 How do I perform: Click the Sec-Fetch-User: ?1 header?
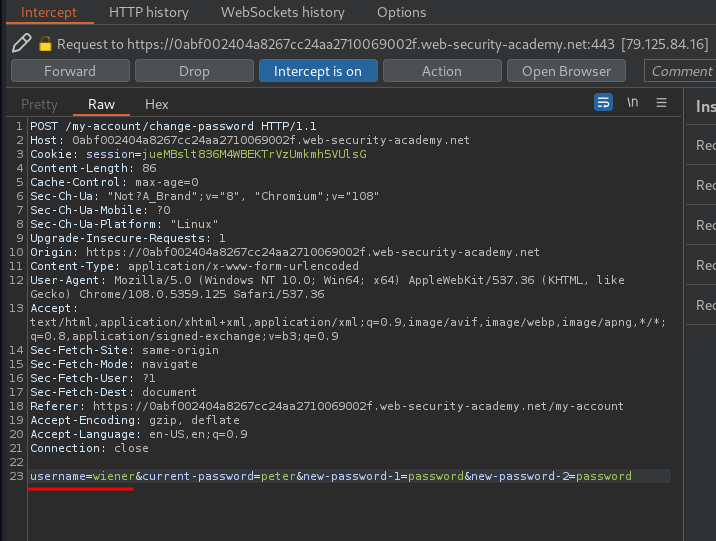click(93, 378)
